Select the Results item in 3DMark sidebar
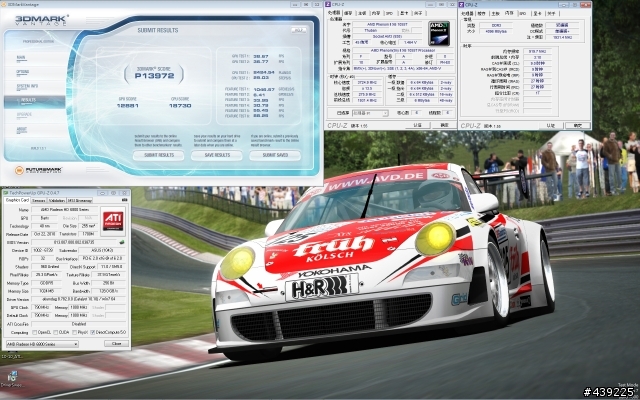 [x=34, y=100]
